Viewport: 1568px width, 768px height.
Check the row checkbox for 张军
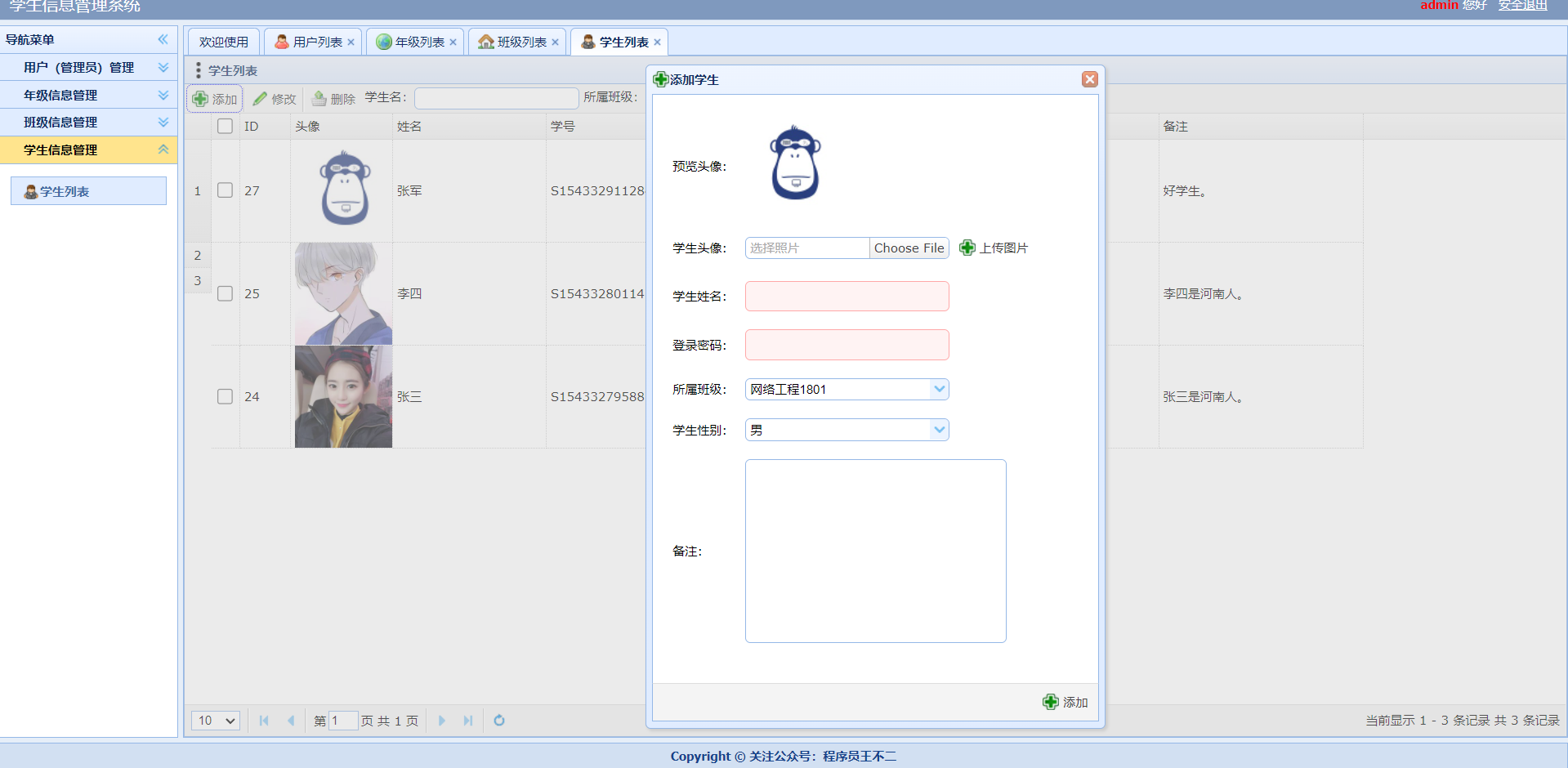225,190
